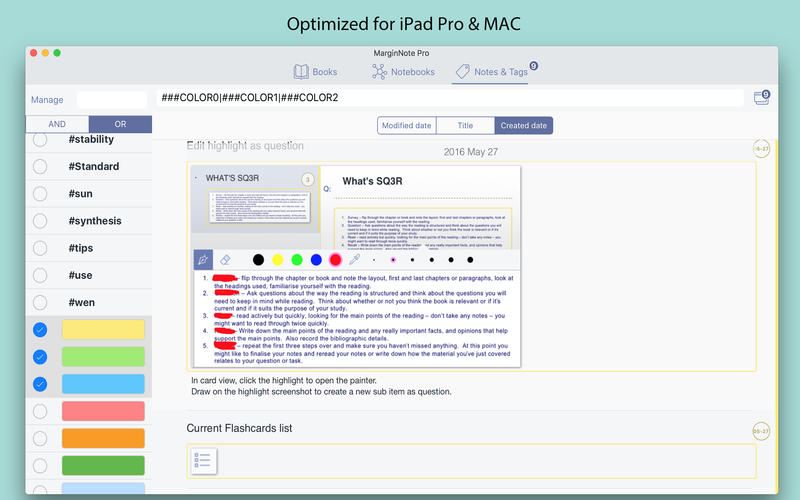This screenshot has width=800, height=500.
Task: Click the dark green sidebar swatch
Action: (x=103, y=465)
